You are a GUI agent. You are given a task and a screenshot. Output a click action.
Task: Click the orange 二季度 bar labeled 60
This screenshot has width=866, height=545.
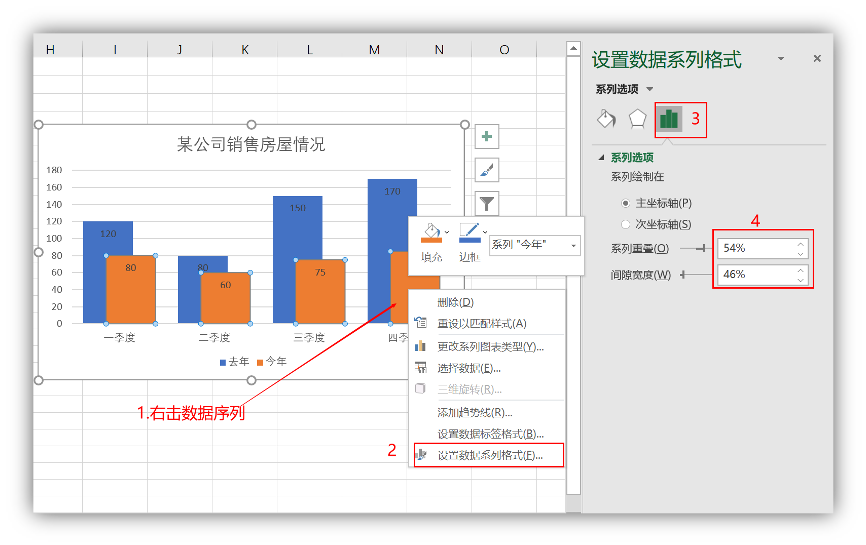click(225, 298)
